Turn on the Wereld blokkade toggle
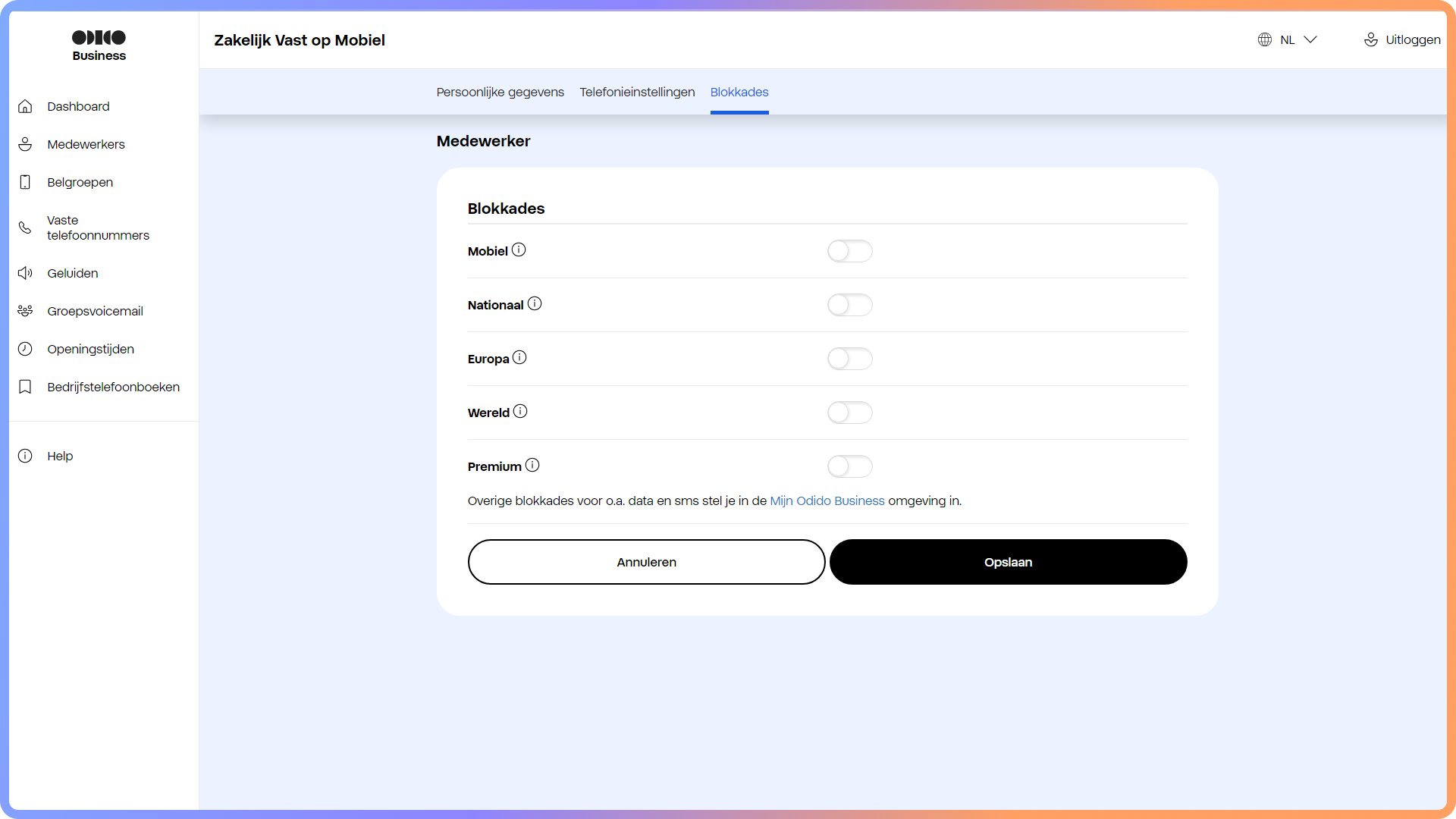The height and width of the screenshot is (819, 1456). point(849,413)
